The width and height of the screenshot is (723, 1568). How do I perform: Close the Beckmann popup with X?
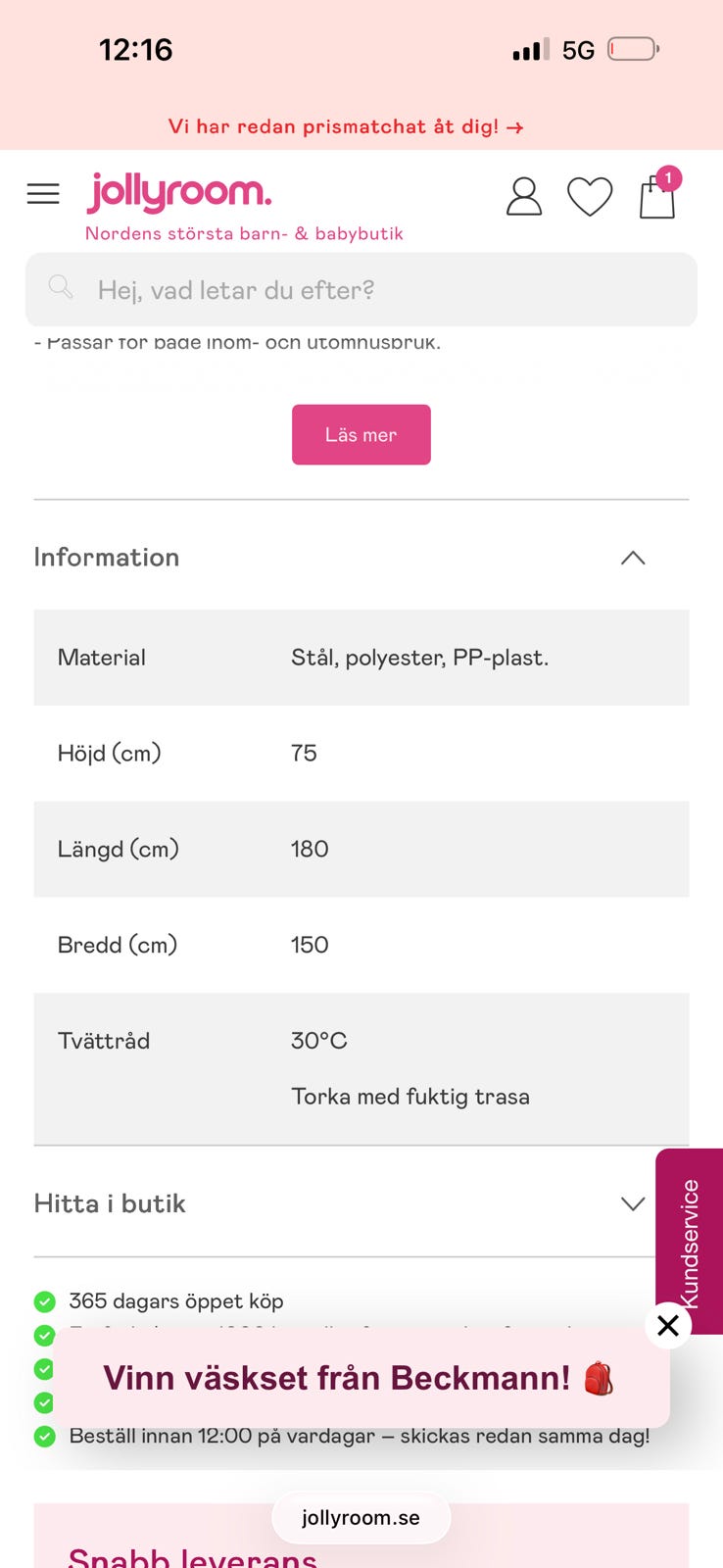pos(668,1325)
